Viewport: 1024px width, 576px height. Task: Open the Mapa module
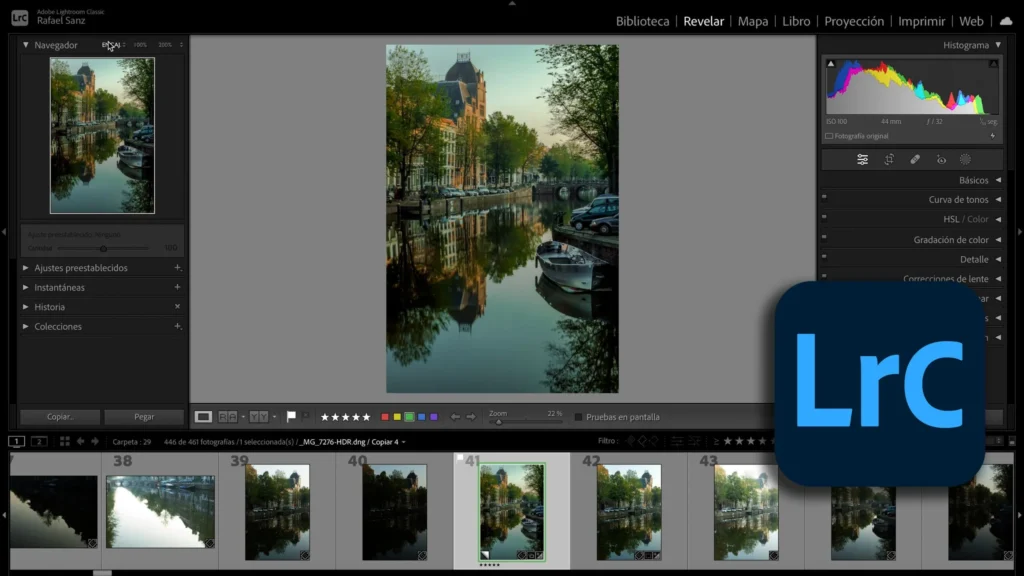752,21
